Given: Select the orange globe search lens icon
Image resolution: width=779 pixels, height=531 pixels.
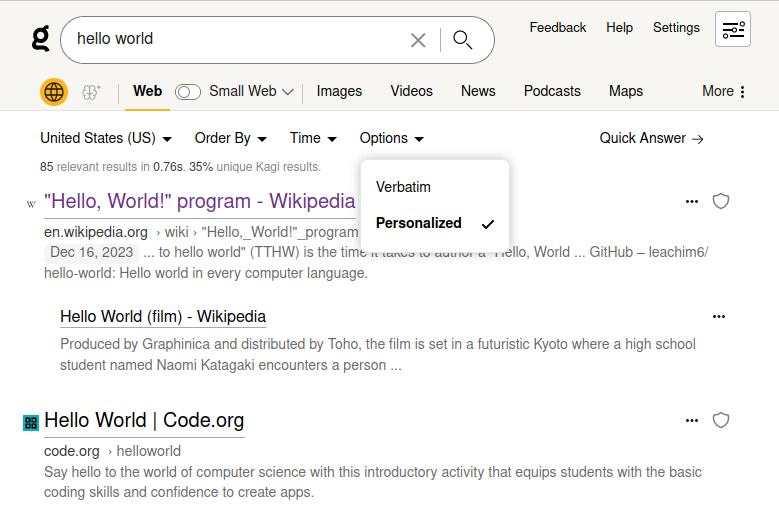Looking at the screenshot, I should [x=54, y=92].
